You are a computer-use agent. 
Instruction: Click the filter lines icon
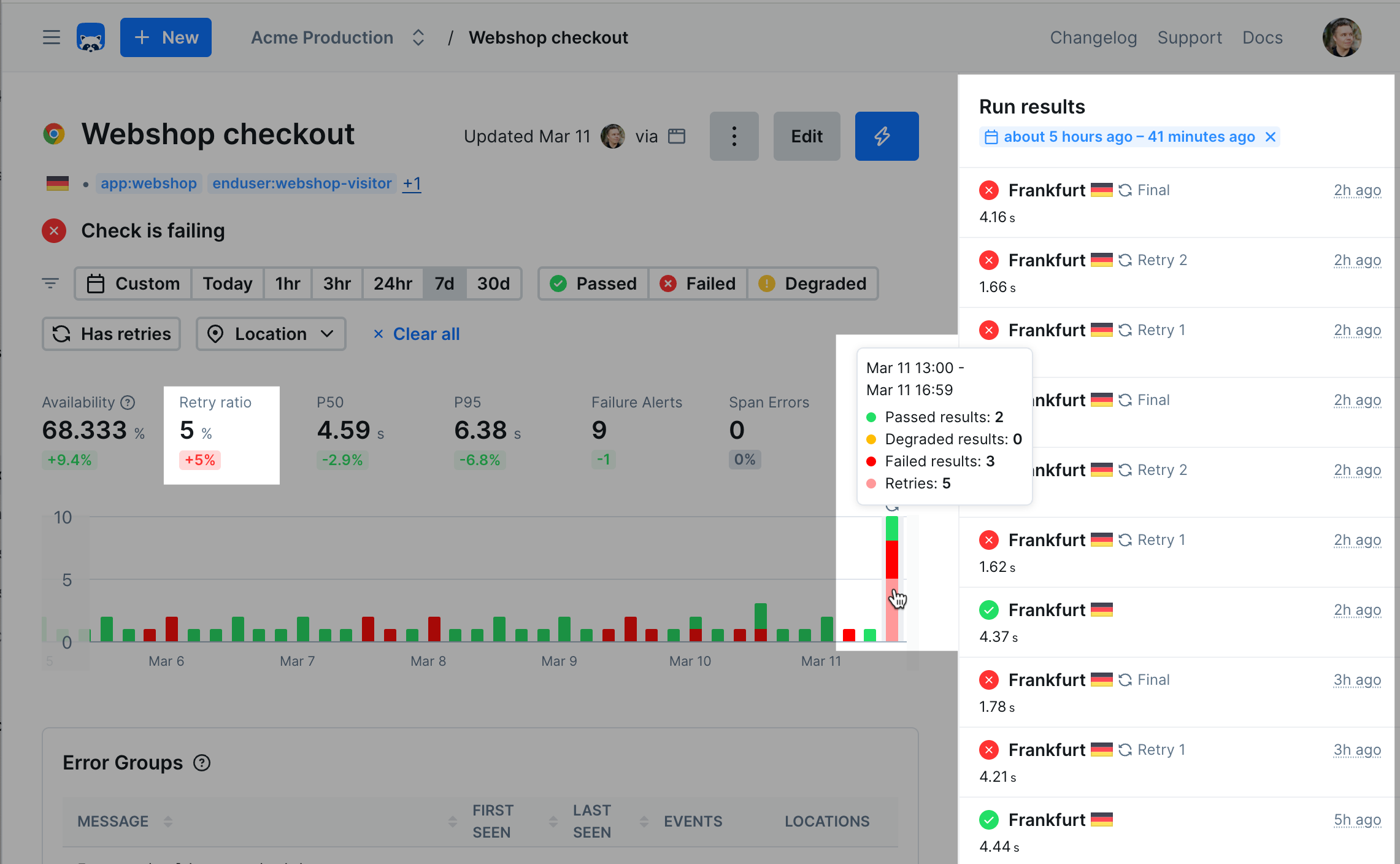point(50,283)
